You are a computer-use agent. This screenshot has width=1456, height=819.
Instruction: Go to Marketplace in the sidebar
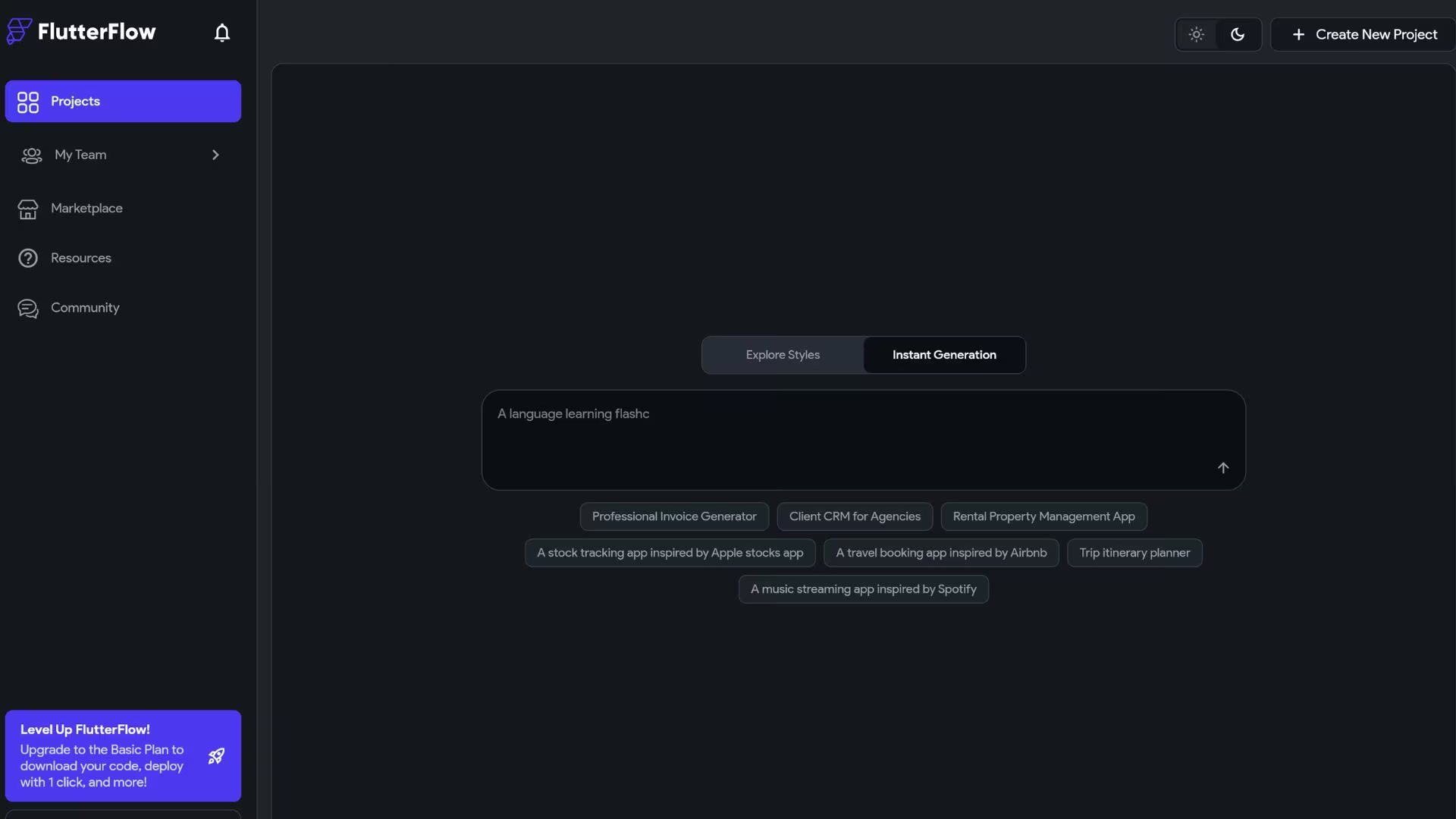123,209
